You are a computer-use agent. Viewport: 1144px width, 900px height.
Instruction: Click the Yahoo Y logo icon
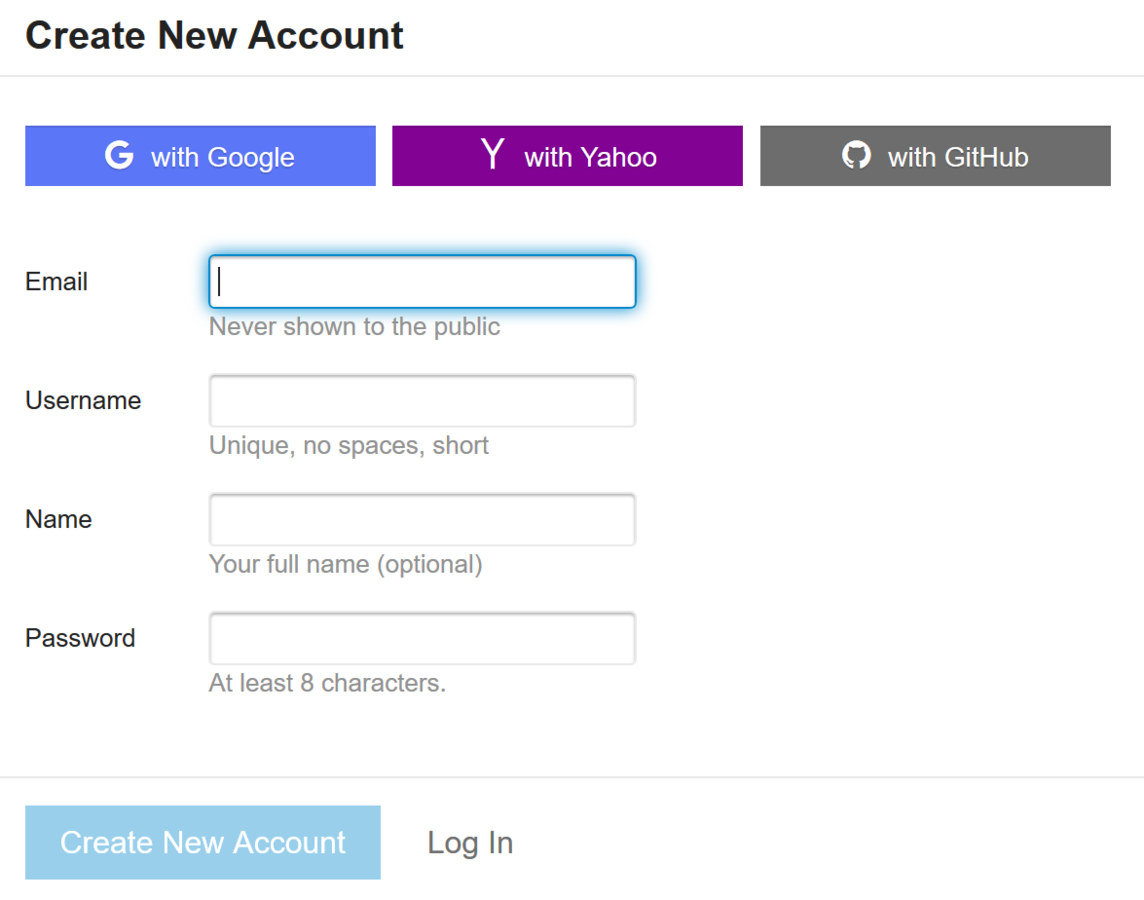point(493,154)
